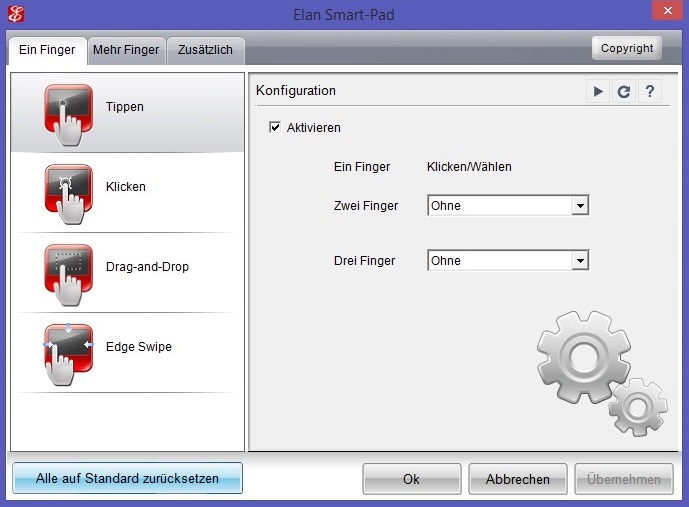689x507 pixels.
Task: Open the Edge Swipe gesture icon
Action: tap(69, 355)
